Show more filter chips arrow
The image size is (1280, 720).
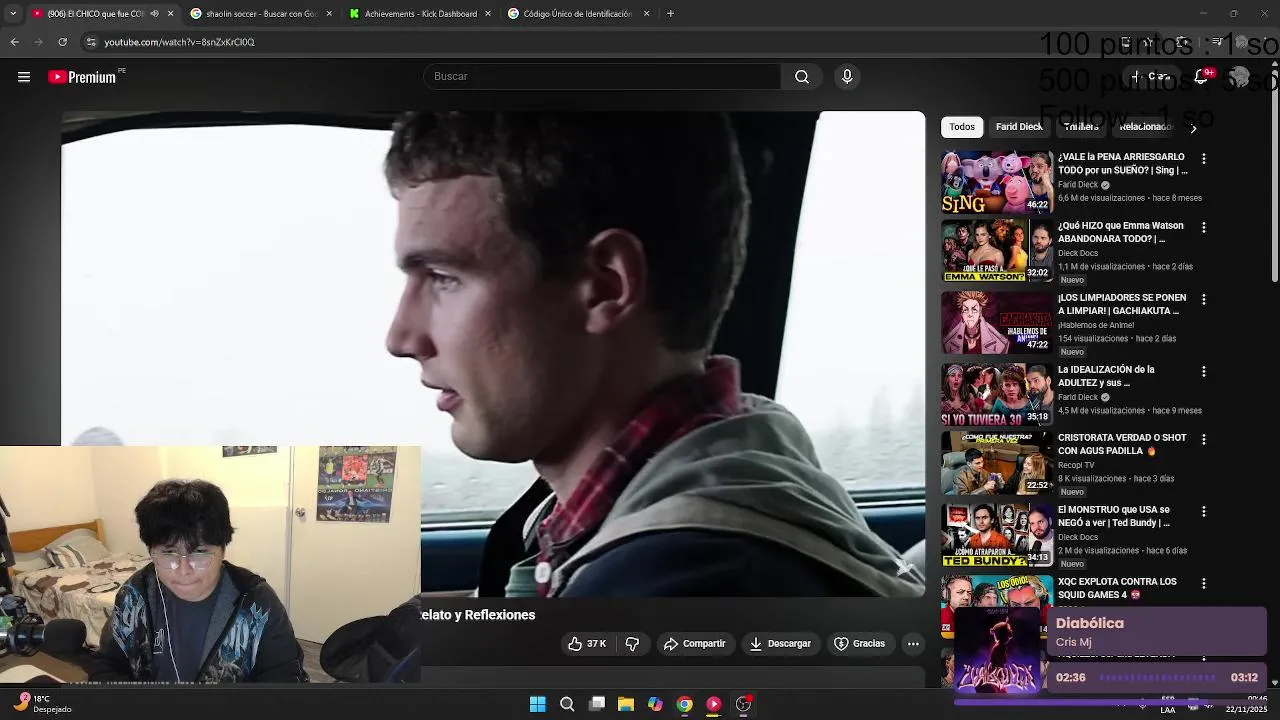(1193, 128)
